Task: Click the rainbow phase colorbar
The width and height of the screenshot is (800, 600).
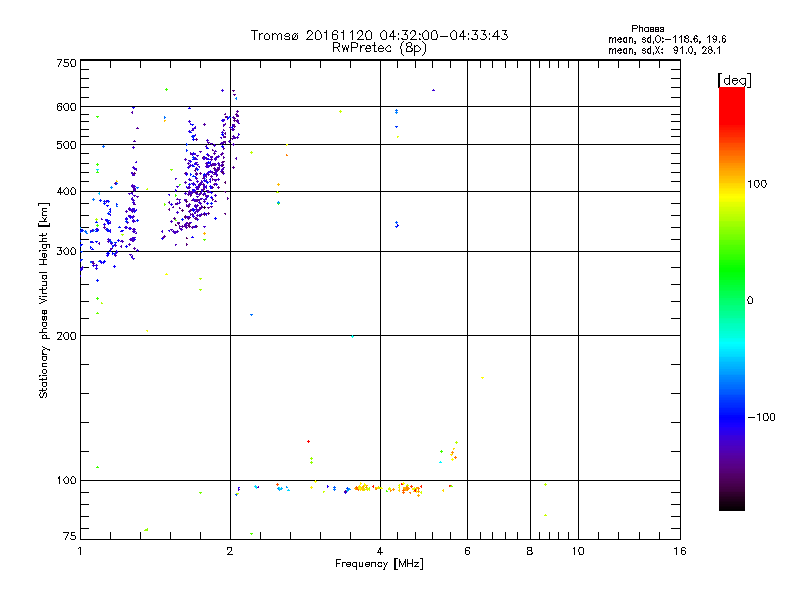Action: tap(732, 299)
